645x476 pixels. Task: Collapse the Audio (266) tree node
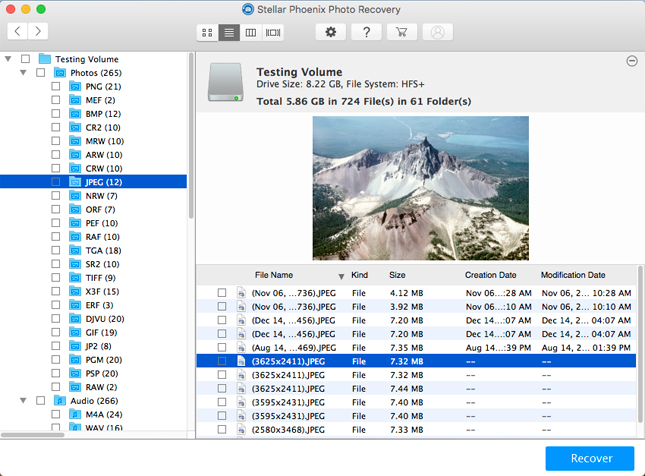click(x=23, y=401)
